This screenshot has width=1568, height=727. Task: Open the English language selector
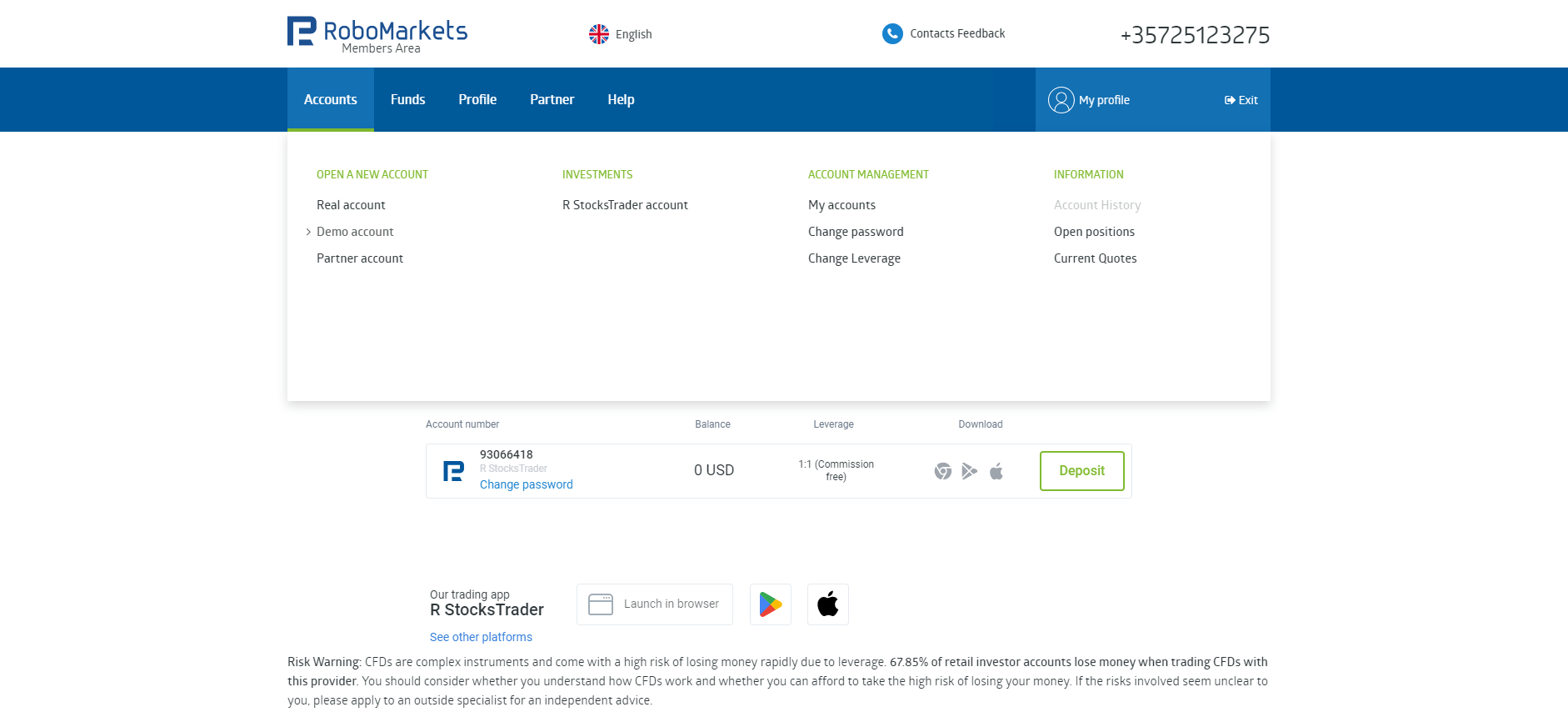(621, 34)
